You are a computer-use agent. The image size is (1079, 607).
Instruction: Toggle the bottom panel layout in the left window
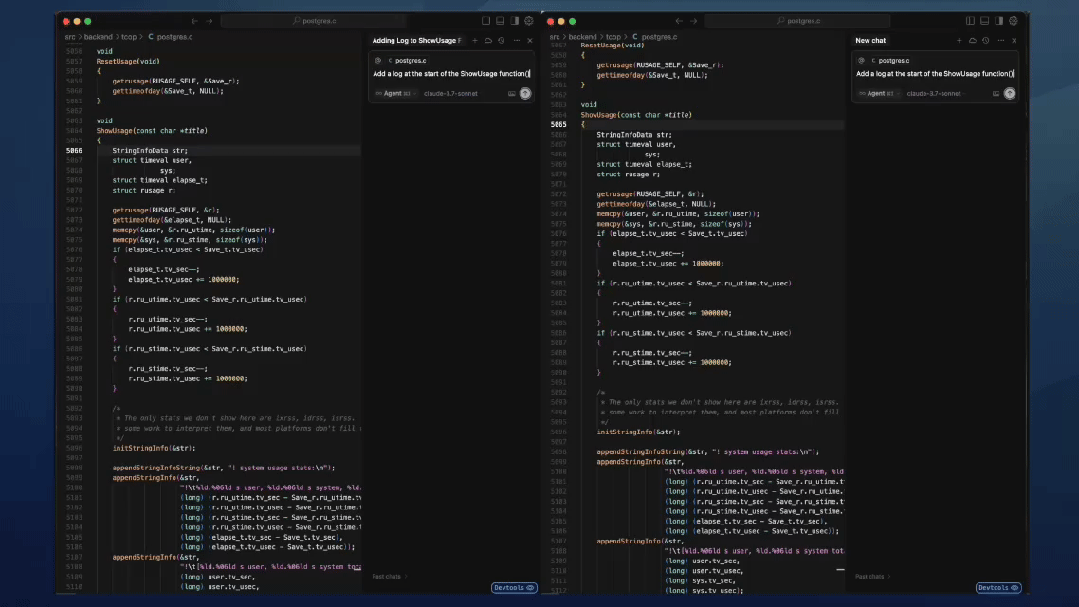[500, 21]
